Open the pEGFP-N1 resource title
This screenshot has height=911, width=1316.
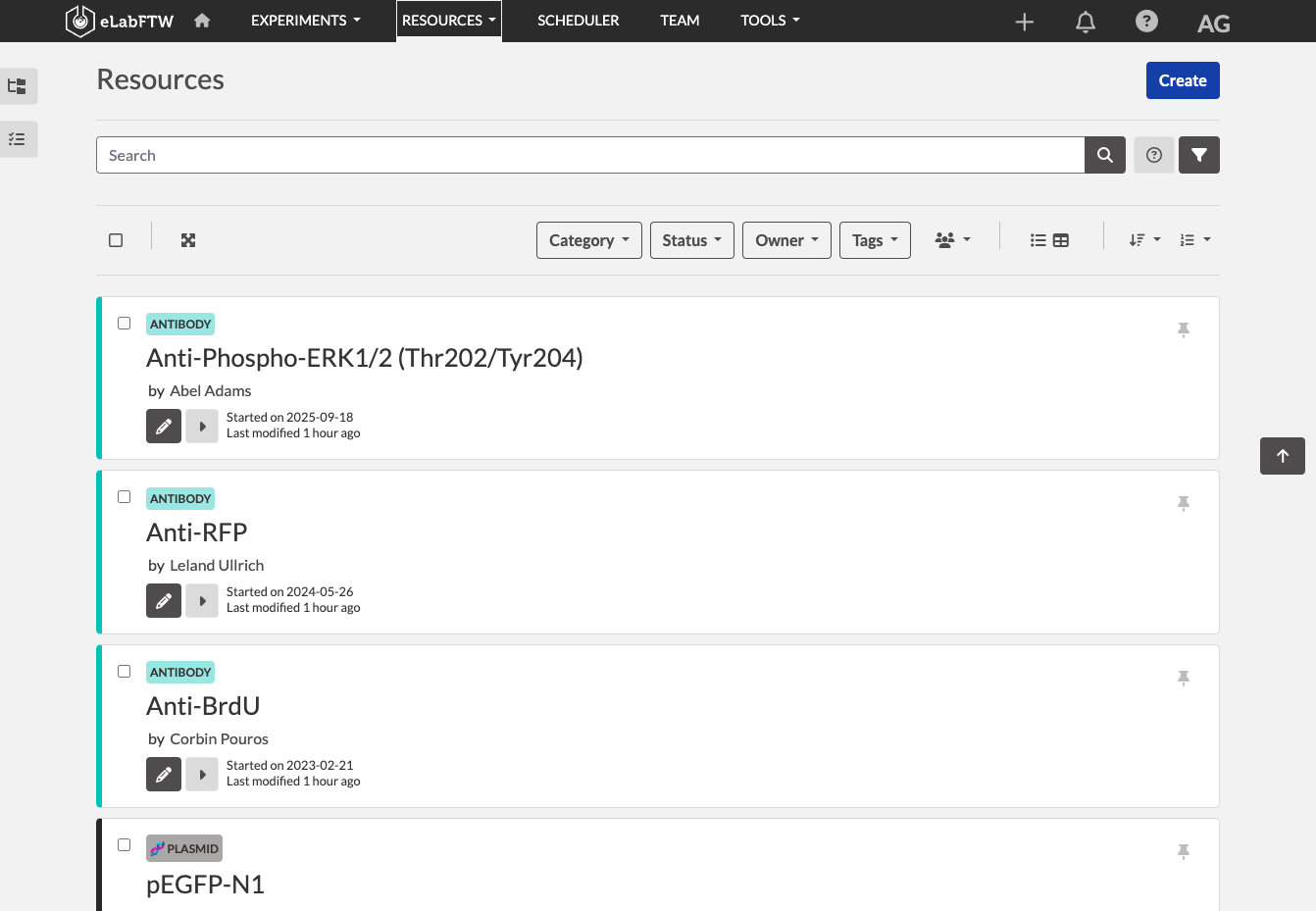[x=205, y=885]
